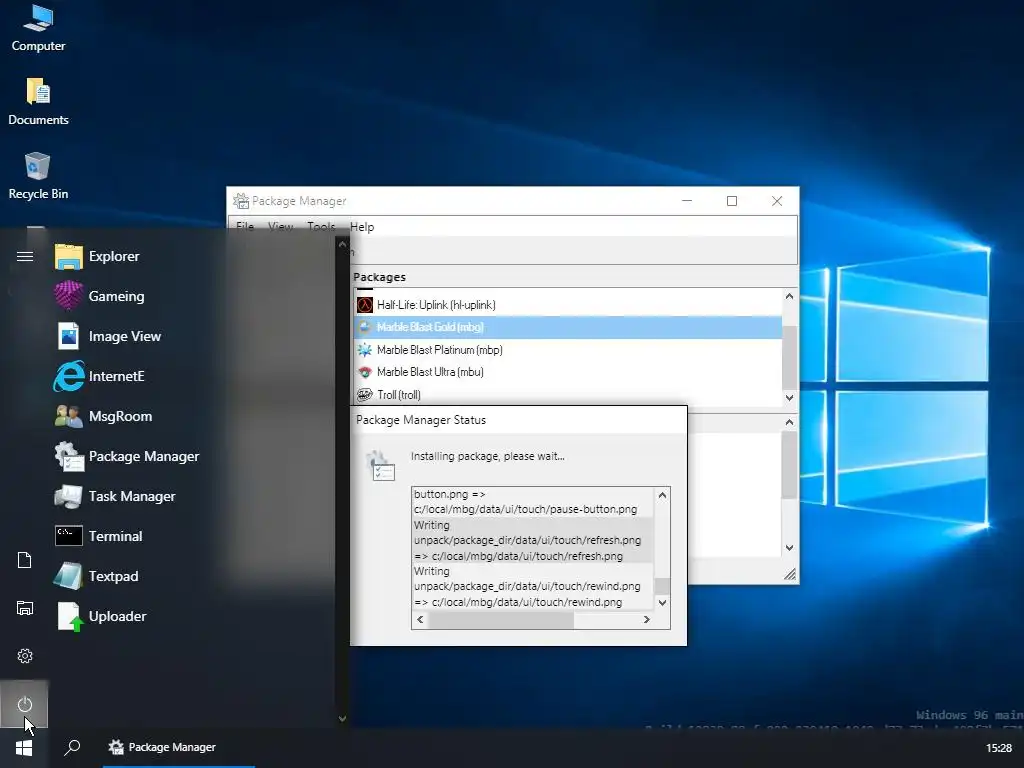Maximize the Package Manager window
The height and width of the screenshot is (768, 1024).
[731, 201]
